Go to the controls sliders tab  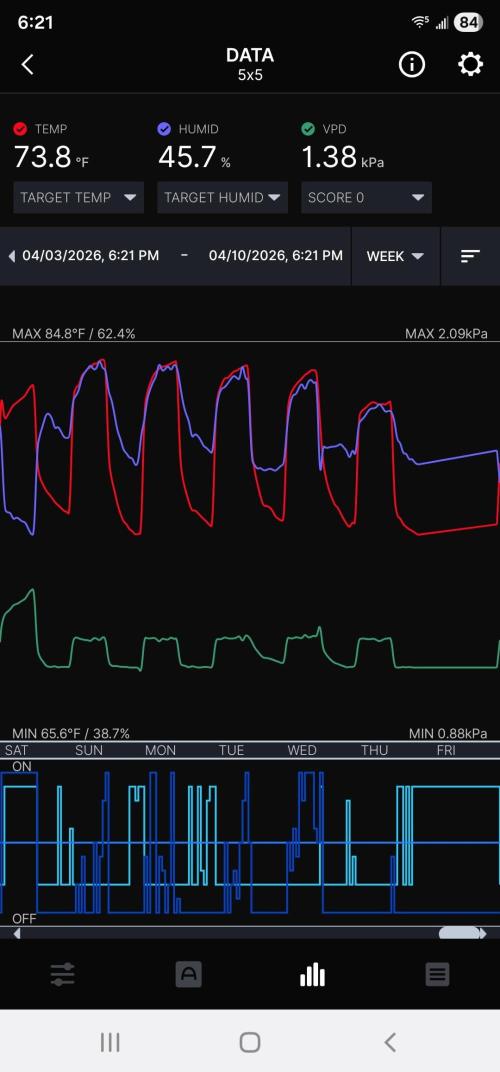click(x=62, y=974)
